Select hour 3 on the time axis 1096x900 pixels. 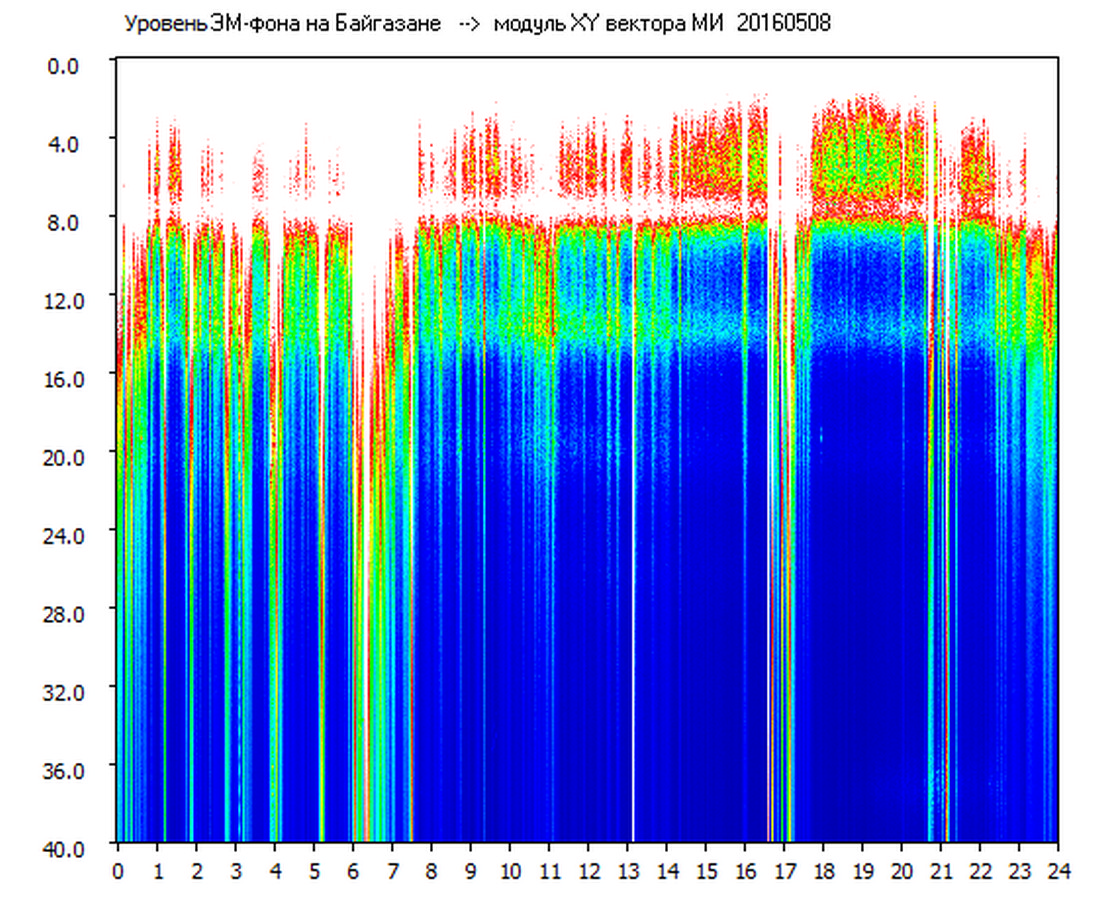click(x=235, y=871)
